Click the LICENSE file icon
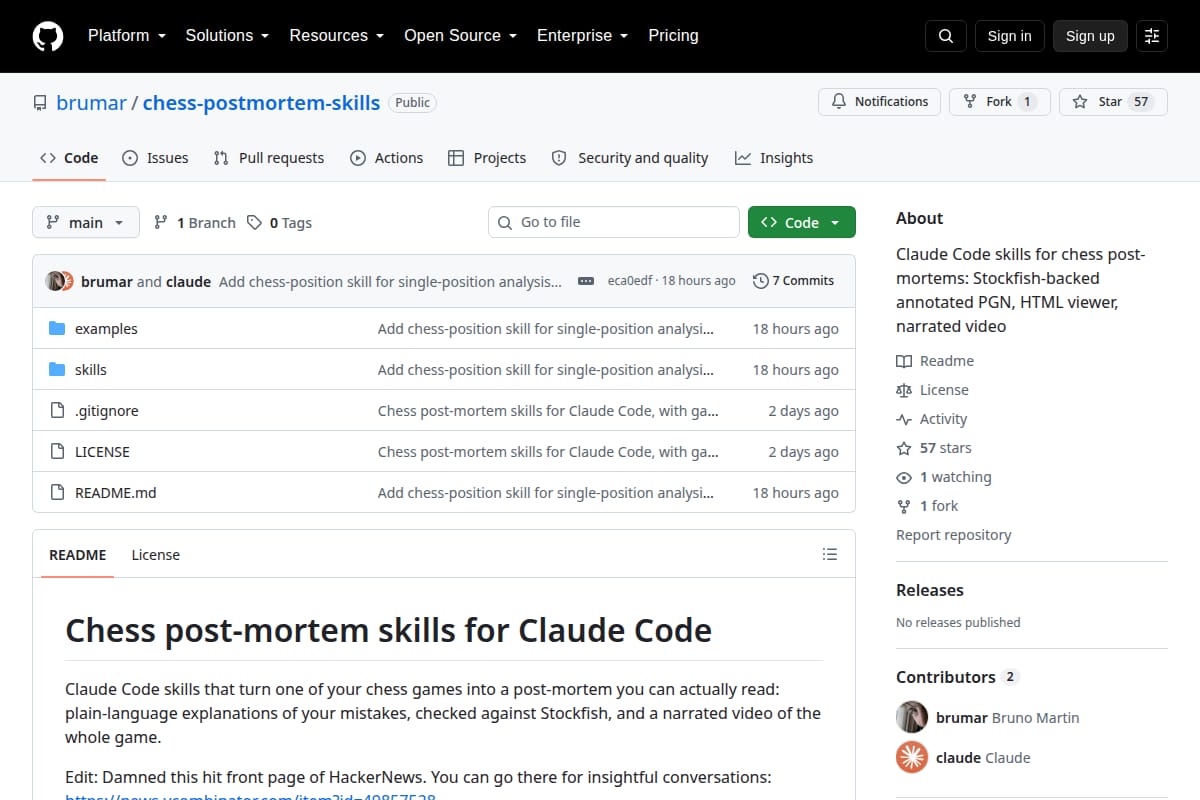 coord(57,452)
